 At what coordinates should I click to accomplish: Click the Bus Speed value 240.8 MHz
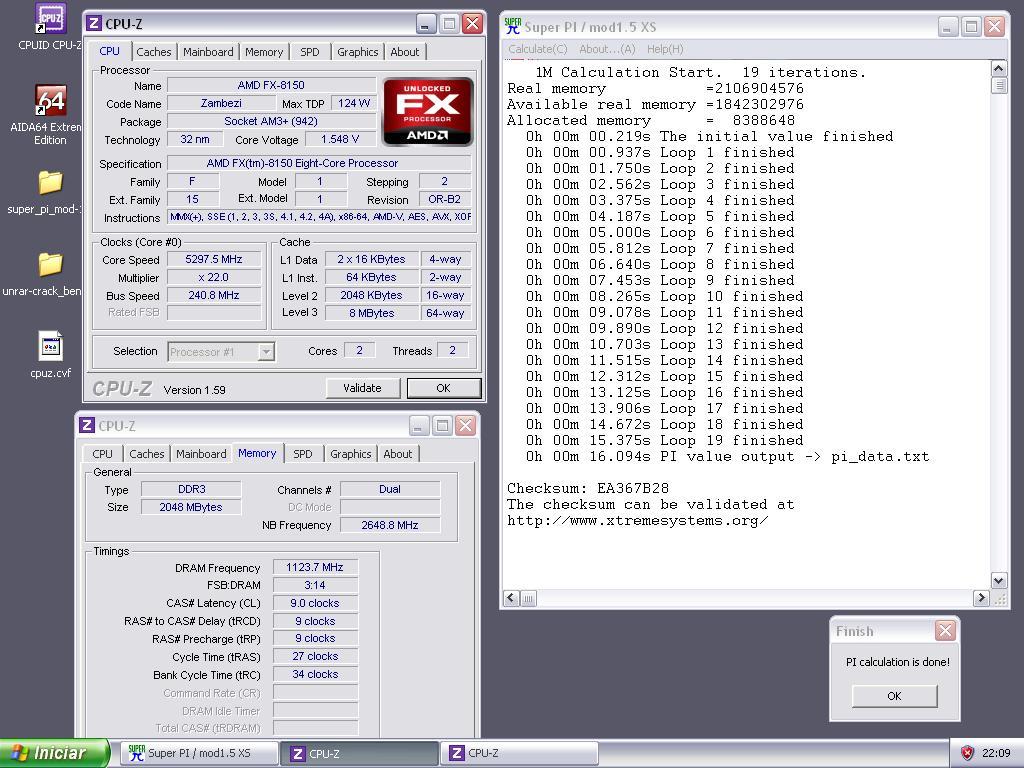(214, 295)
